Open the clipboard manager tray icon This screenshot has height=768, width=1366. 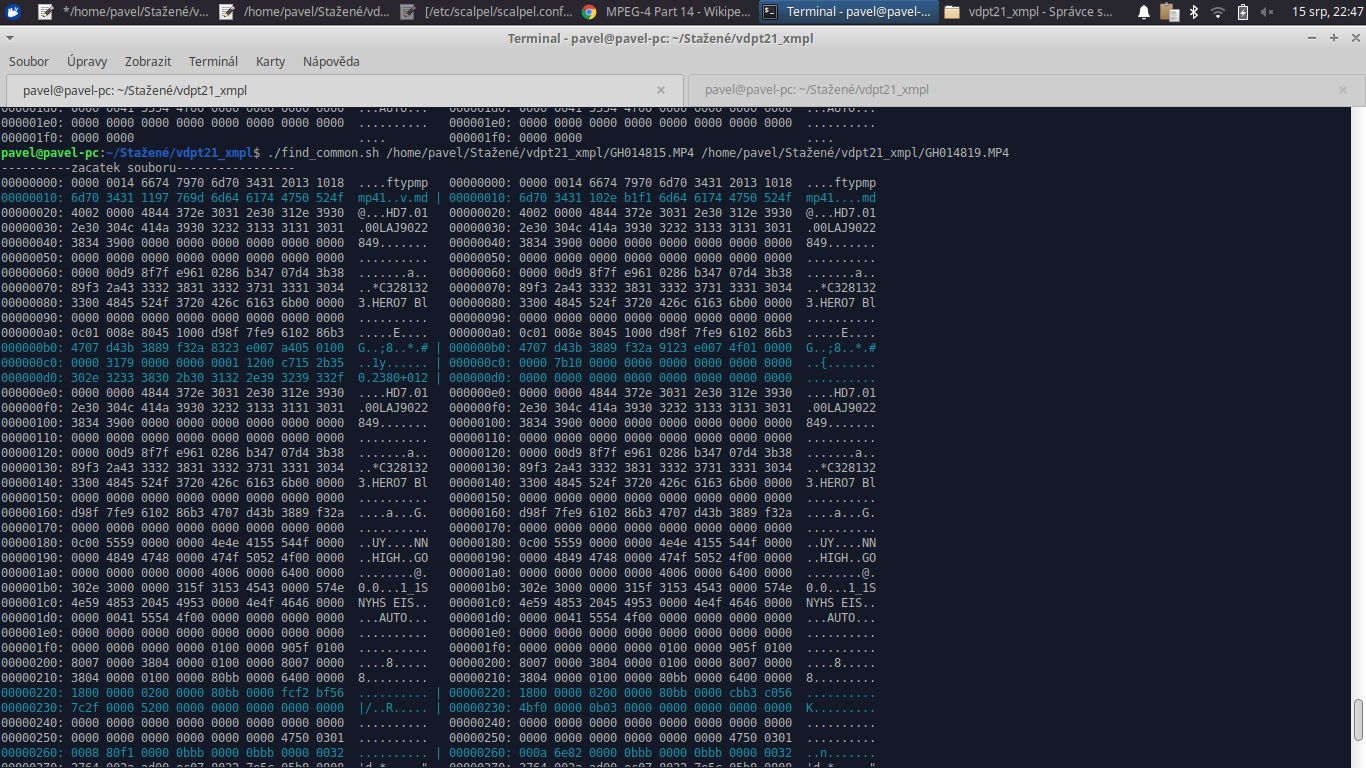point(1169,12)
